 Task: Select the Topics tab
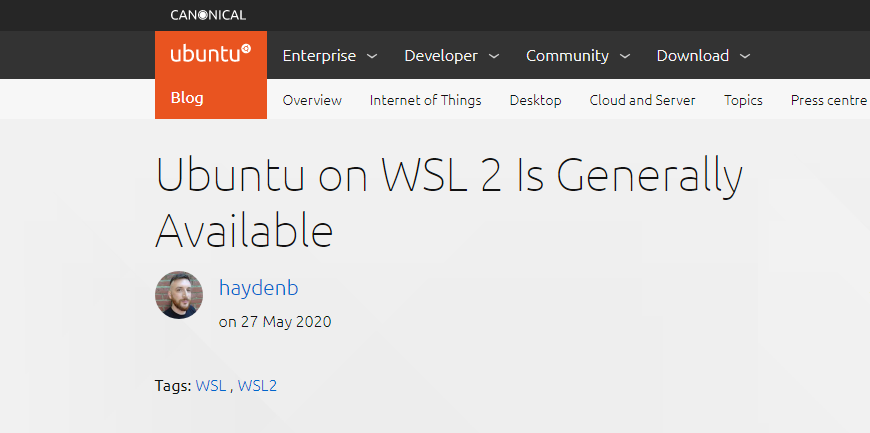point(743,100)
